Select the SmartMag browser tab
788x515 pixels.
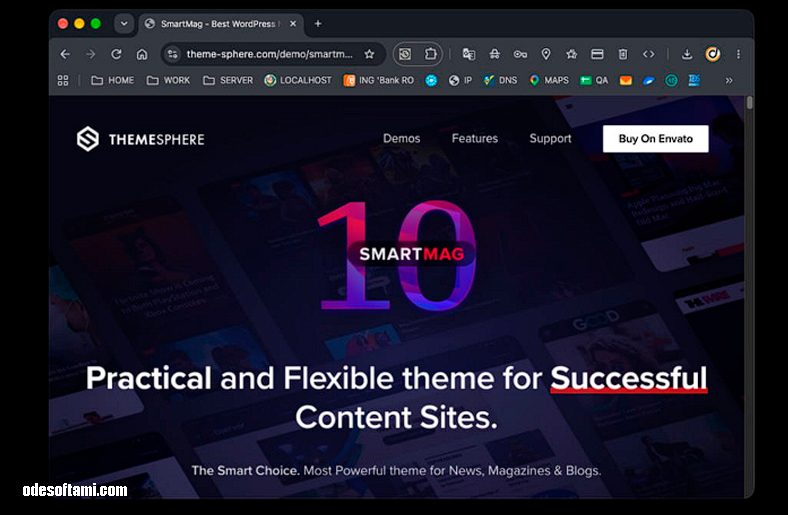point(221,24)
